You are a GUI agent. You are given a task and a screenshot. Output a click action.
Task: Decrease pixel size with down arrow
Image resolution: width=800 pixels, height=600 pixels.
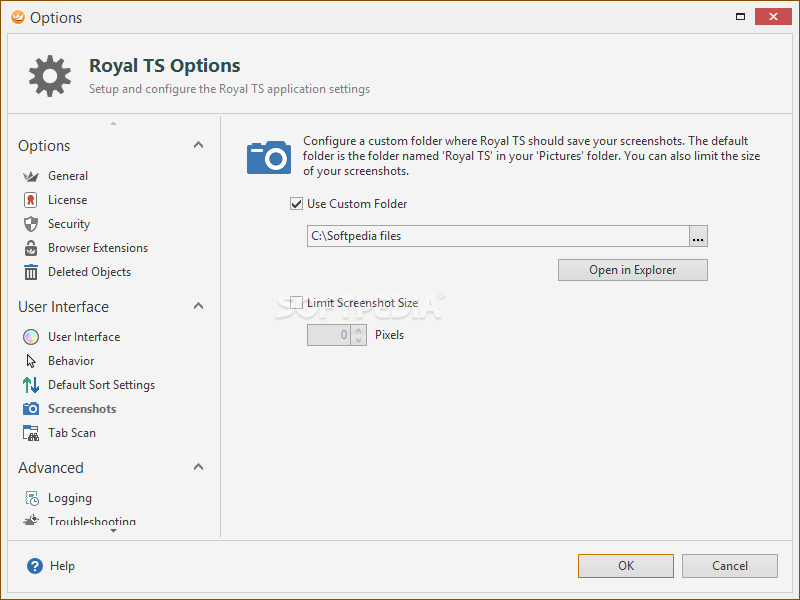[x=358, y=340]
